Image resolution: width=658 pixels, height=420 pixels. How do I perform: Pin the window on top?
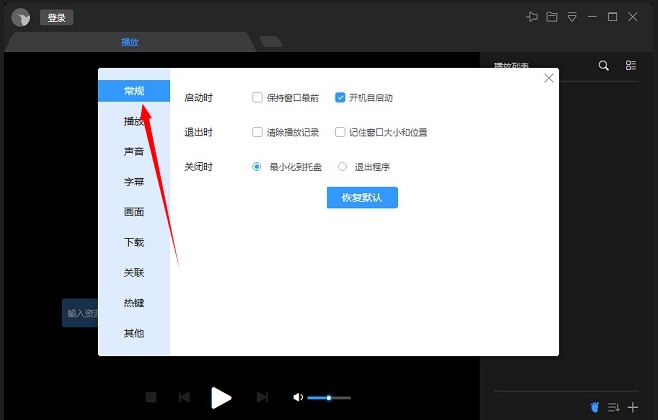click(532, 17)
